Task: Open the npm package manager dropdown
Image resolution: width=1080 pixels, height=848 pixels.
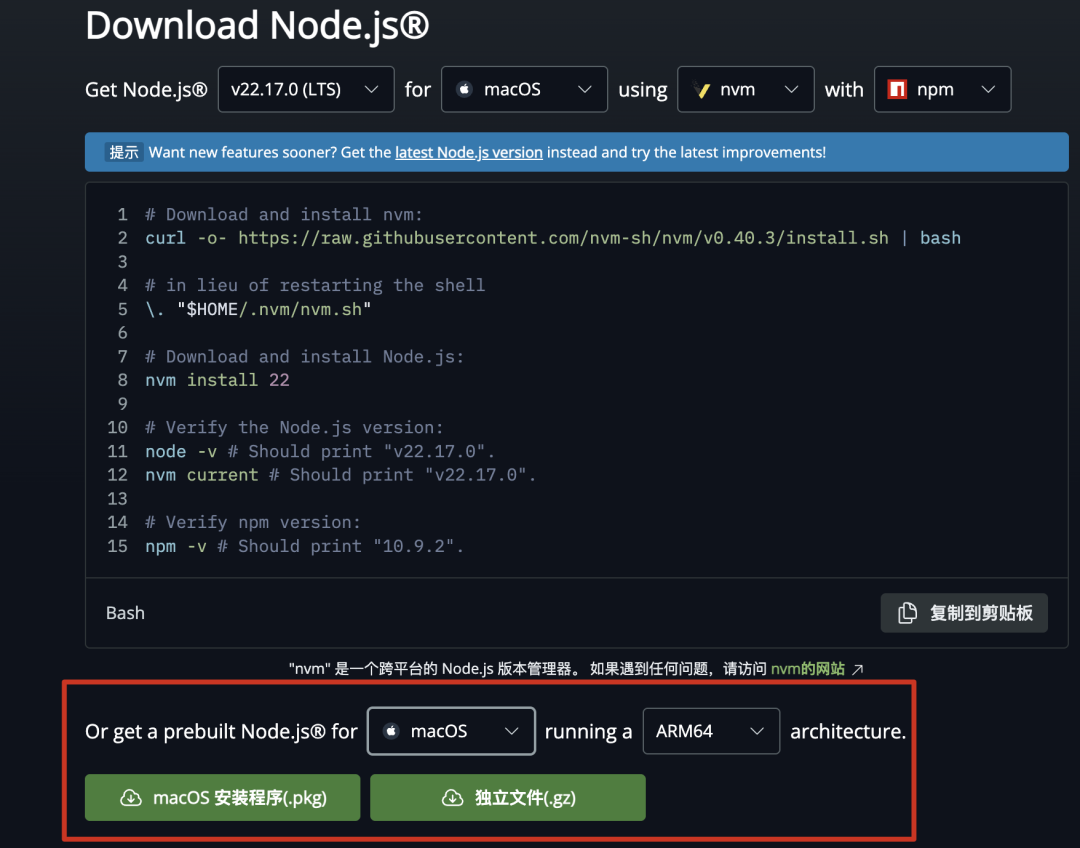Action: coord(942,90)
